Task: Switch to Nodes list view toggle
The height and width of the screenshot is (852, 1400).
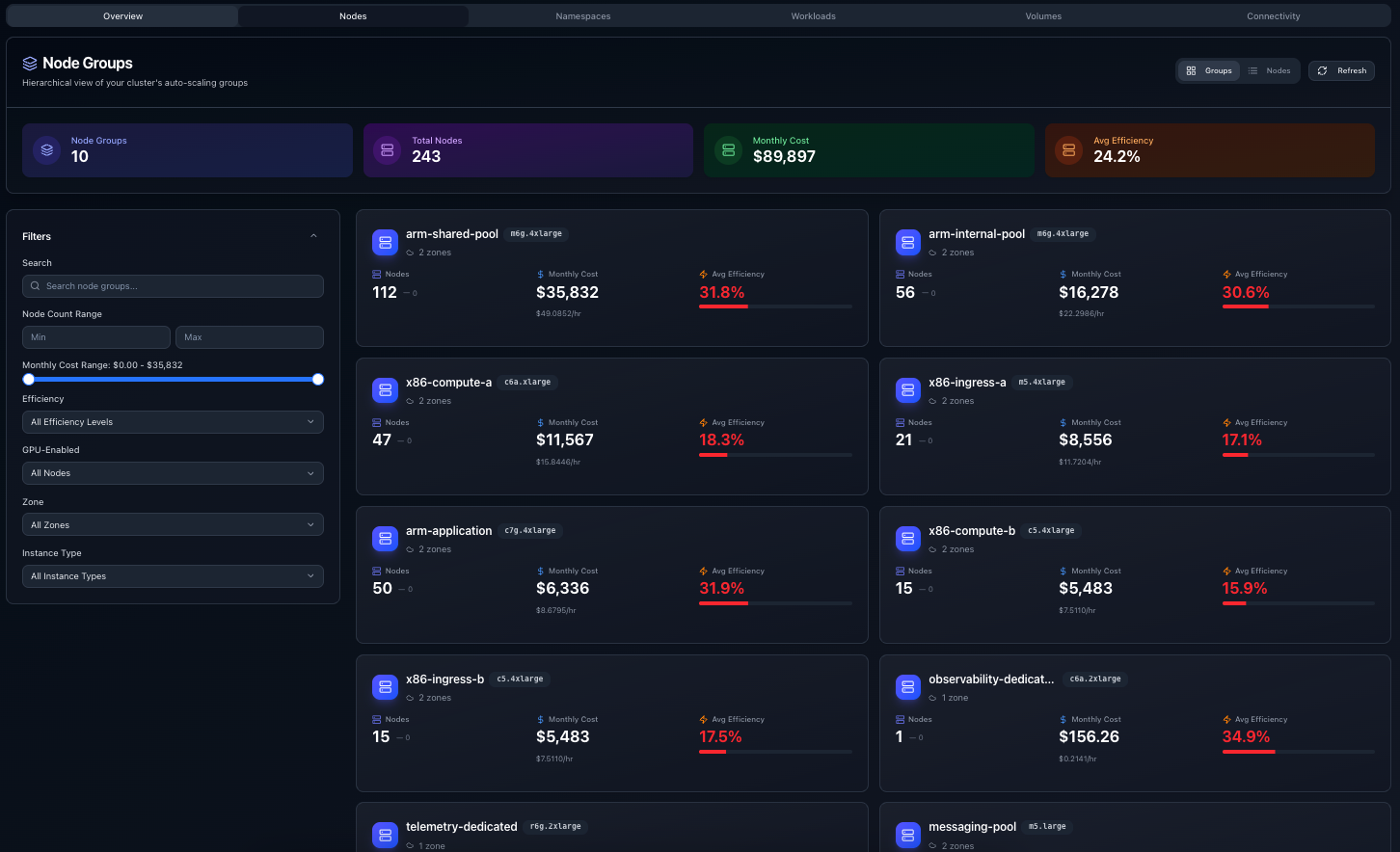Action: tap(1269, 70)
